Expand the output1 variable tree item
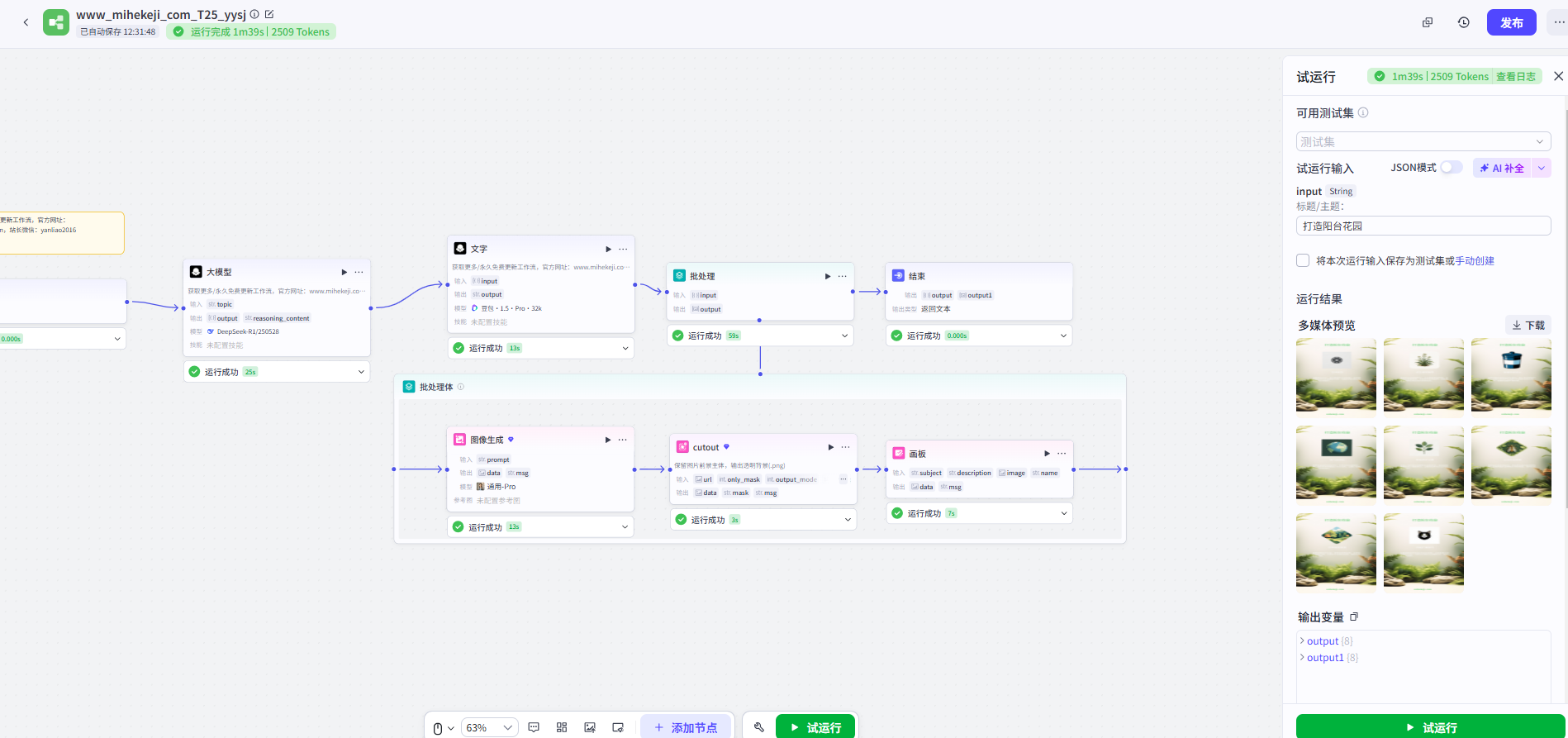1568x738 pixels. click(x=1303, y=658)
